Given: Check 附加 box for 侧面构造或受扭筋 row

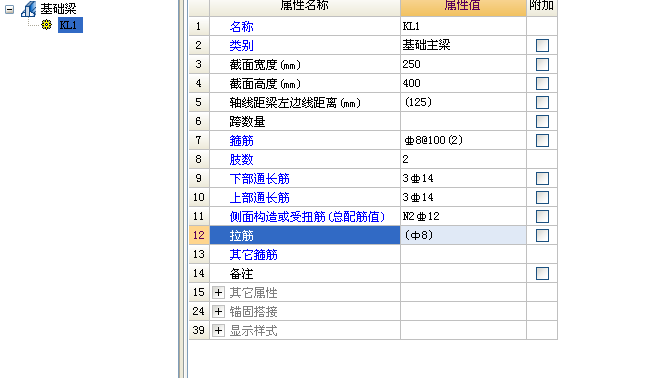Looking at the screenshot, I should pos(542,217).
